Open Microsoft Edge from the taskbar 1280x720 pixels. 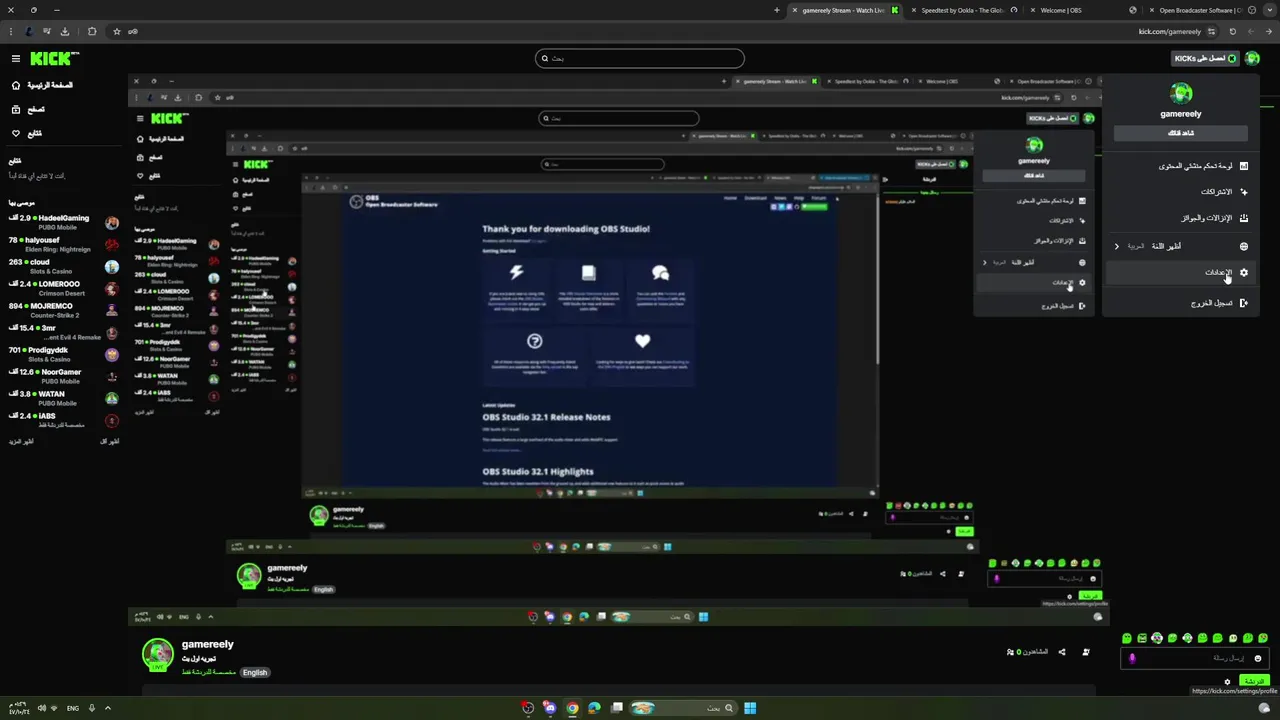tap(594, 708)
